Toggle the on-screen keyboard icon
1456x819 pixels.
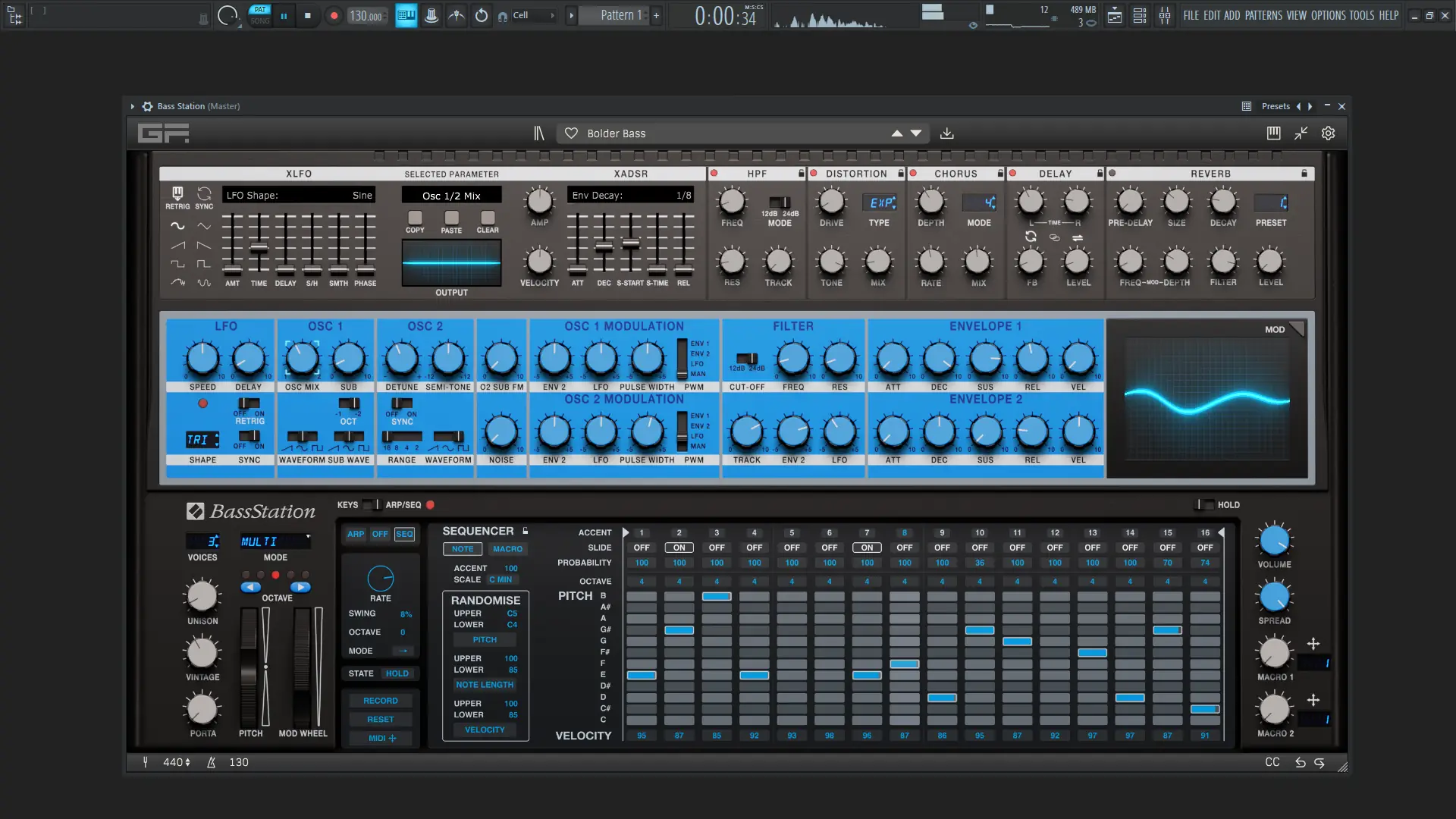pos(1273,133)
